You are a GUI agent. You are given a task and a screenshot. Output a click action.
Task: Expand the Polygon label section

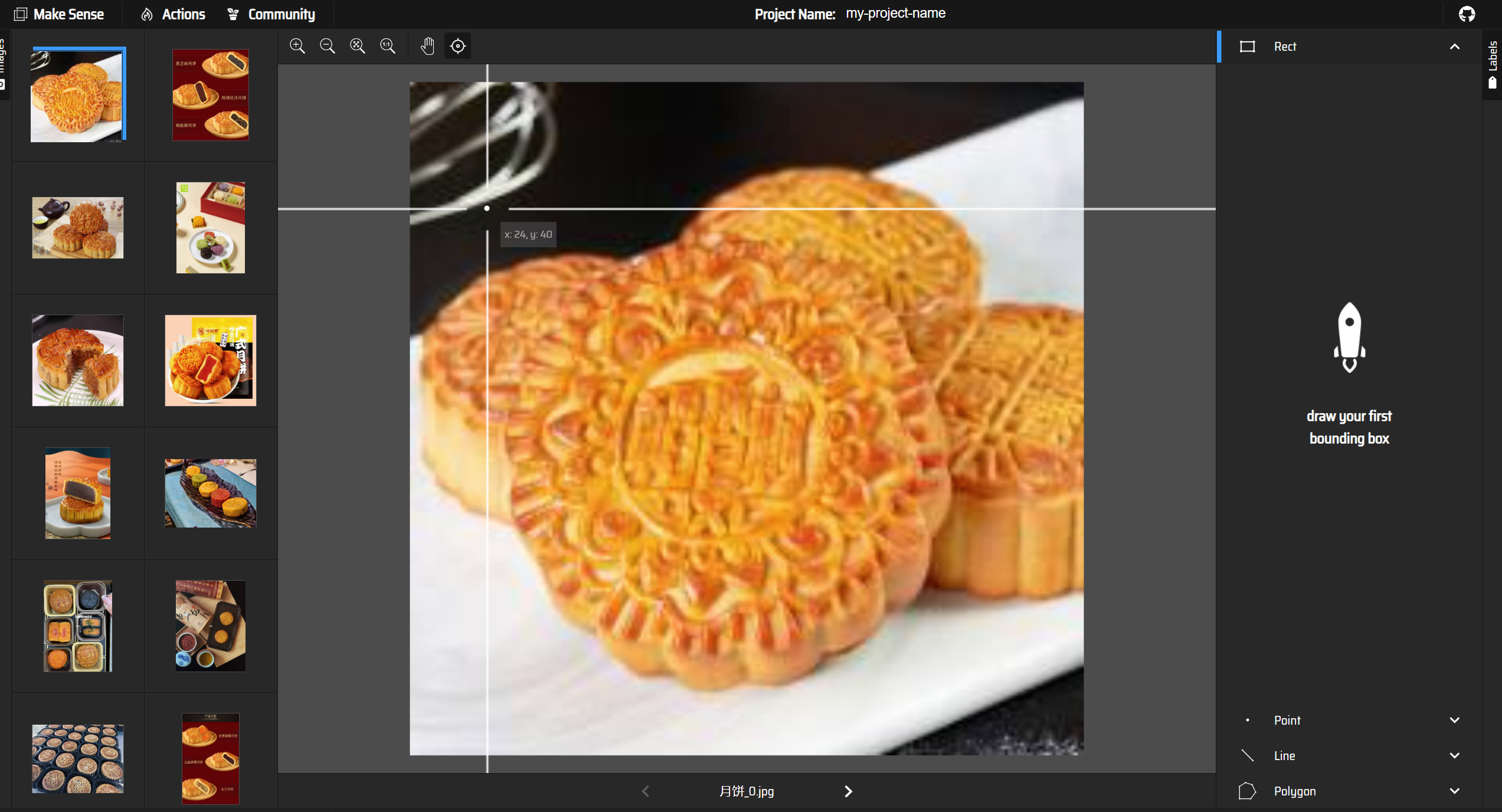(x=1454, y=791)
